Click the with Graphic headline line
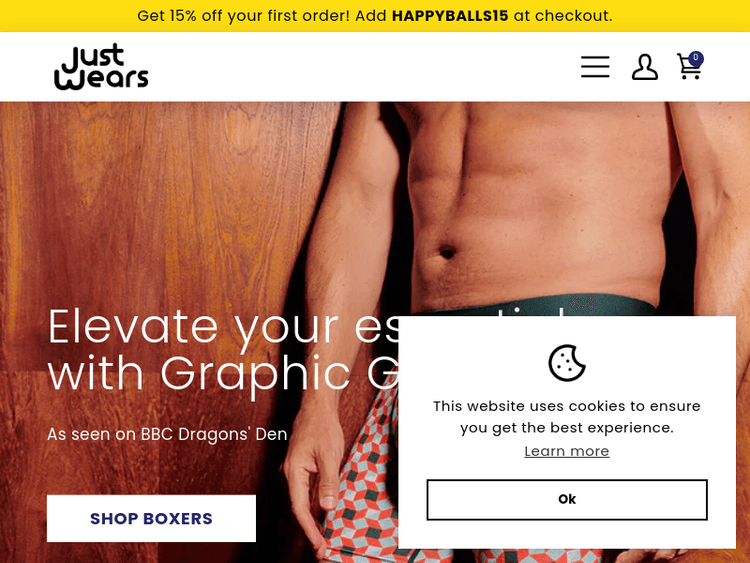750x563 pixels. click(223, 373)
